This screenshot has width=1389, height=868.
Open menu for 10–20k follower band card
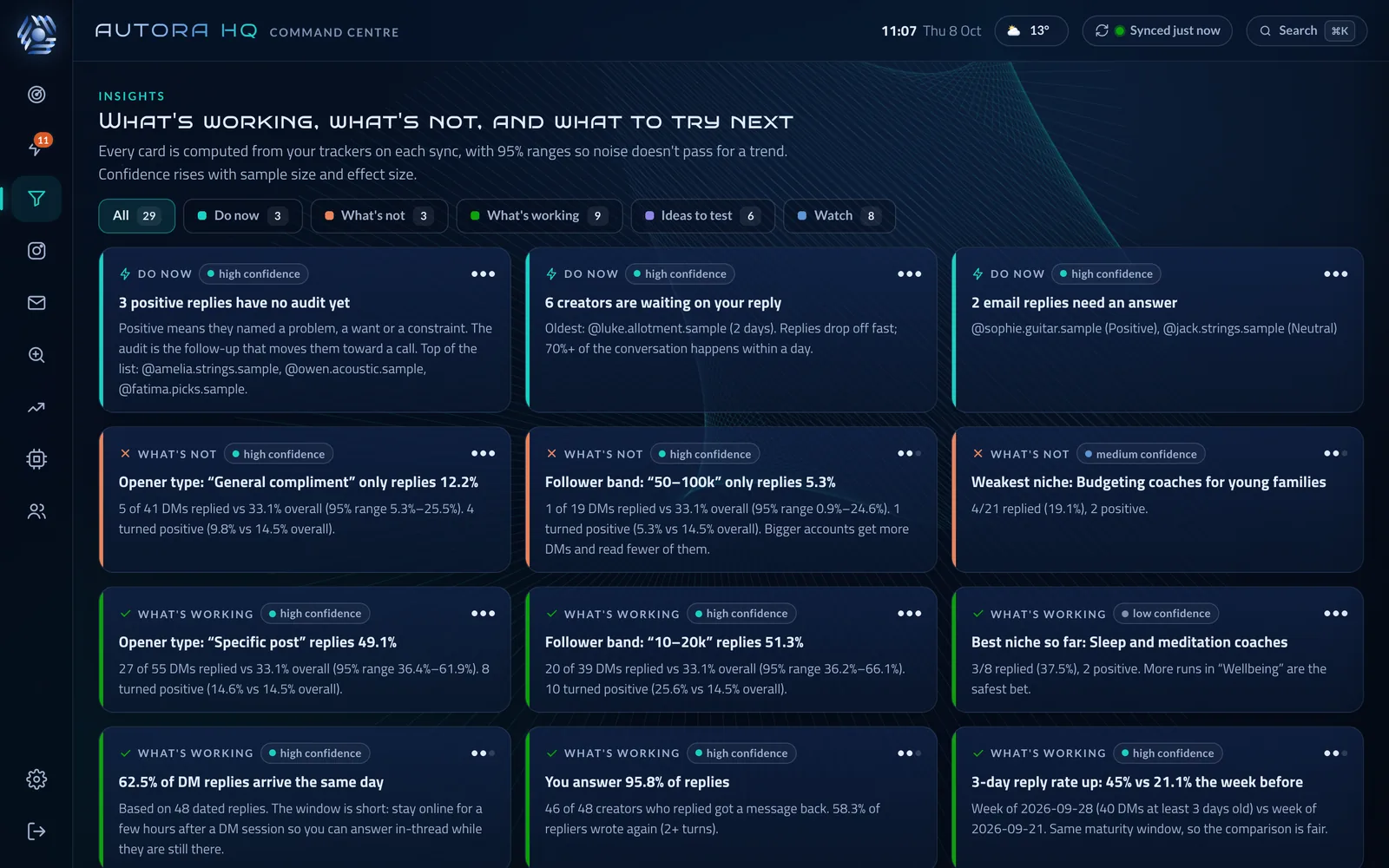pyautogui.click(x=910, y=614)
